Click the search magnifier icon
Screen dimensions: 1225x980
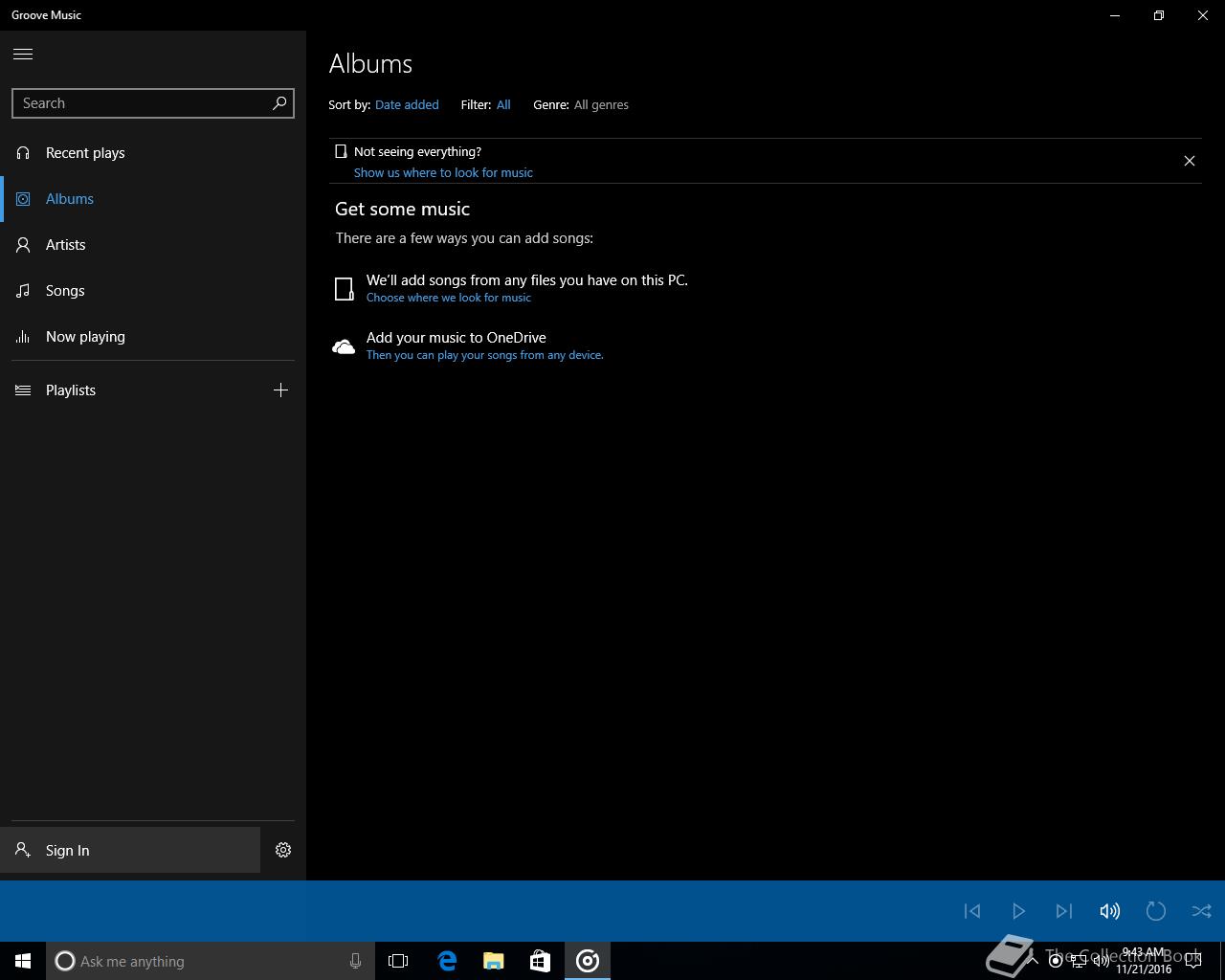[279, 102]
